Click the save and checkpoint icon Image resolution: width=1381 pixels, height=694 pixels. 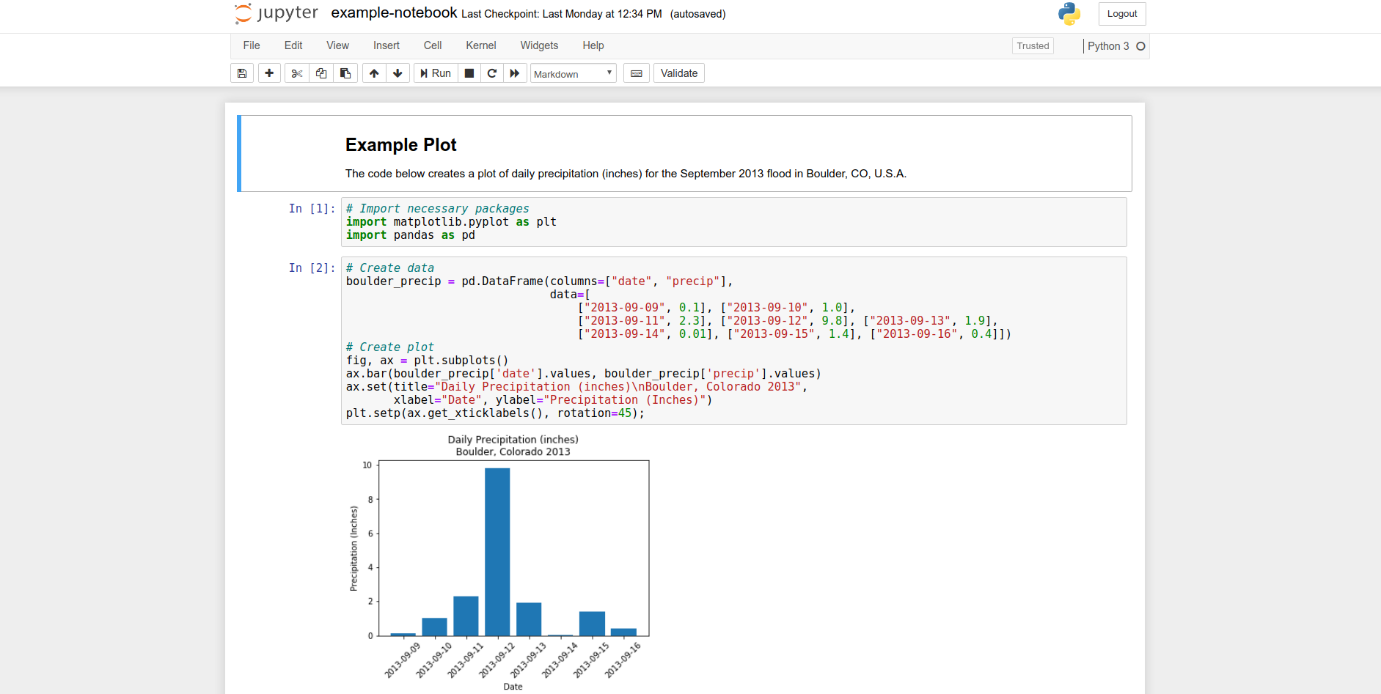coord(241,73)
